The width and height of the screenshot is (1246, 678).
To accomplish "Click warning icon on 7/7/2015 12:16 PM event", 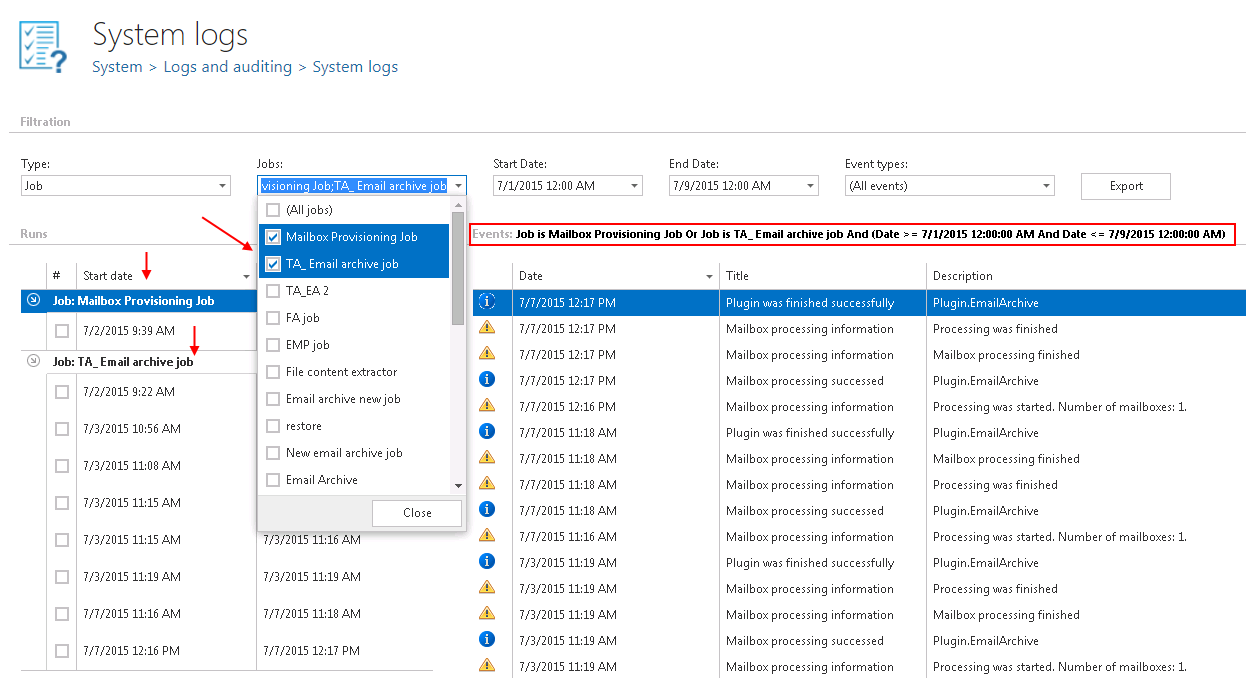I will pos(487,406).
